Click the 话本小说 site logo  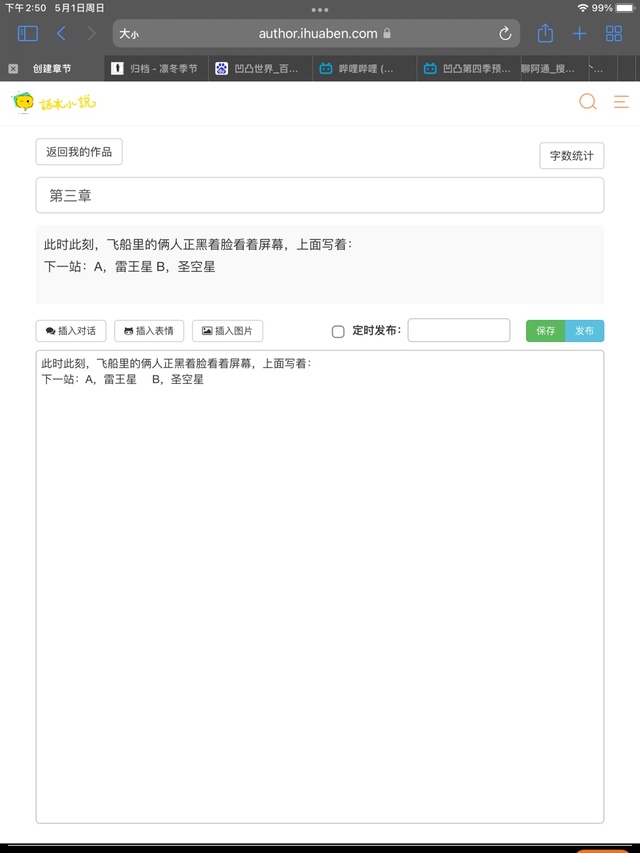pyautogui.click(x=53, y=102)
